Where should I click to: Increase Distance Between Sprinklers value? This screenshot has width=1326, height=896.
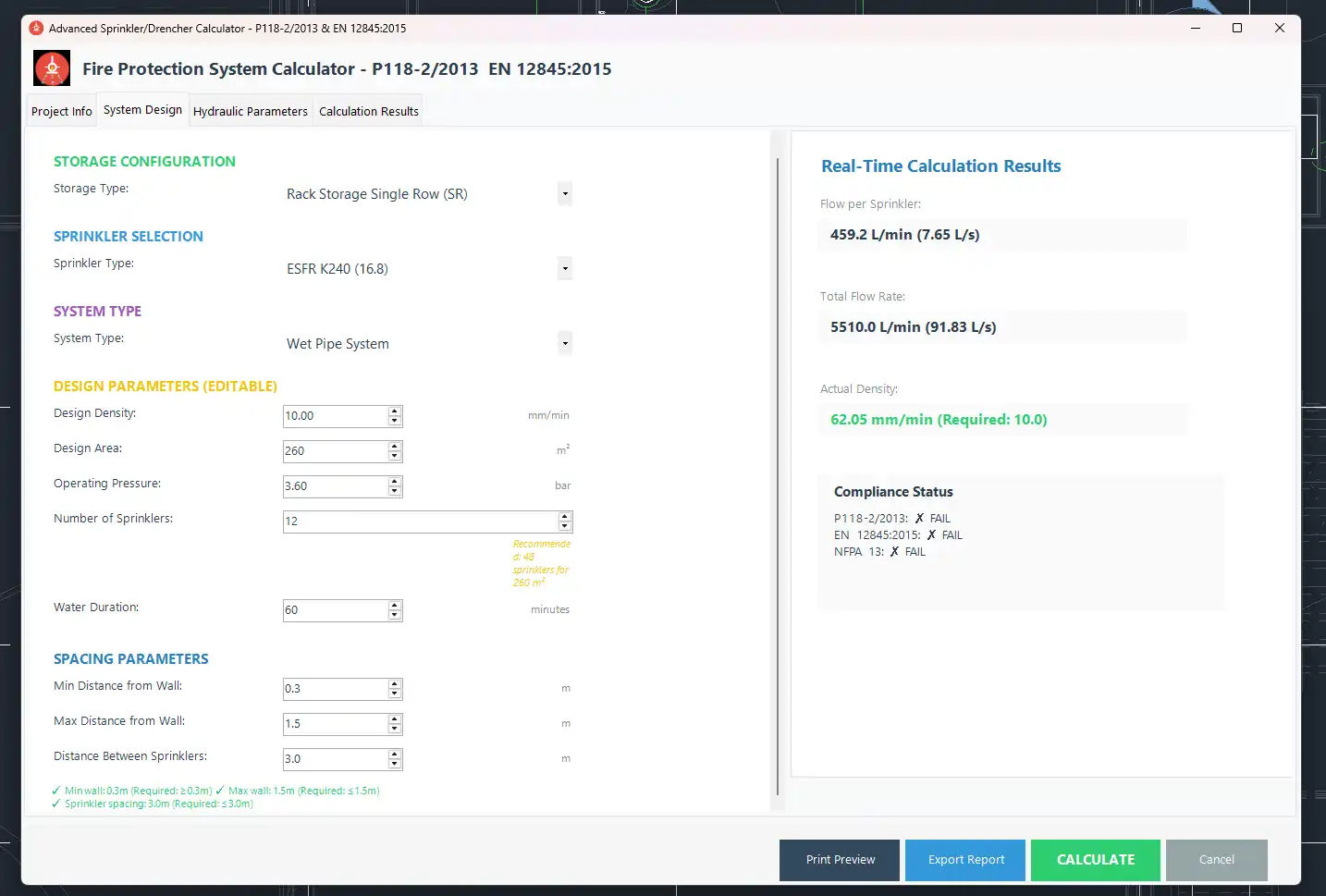coord(395,755)
